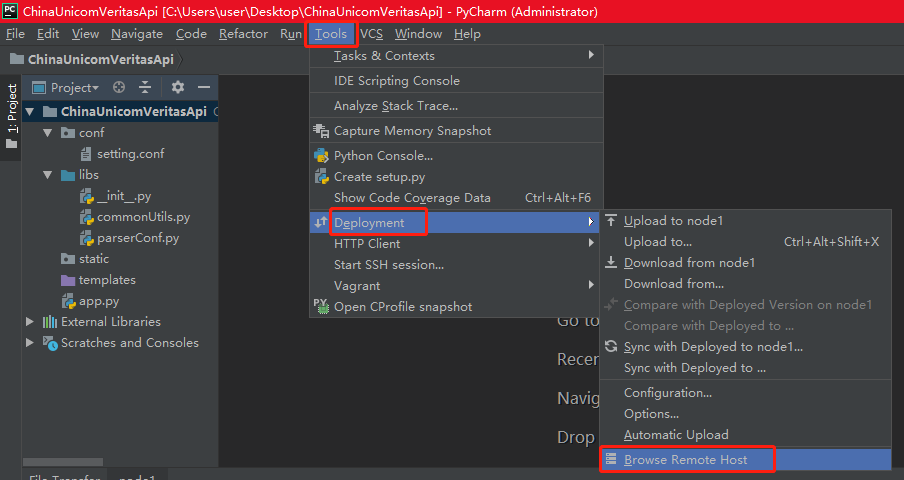Select __init__.py in project tree
904x480 pixels.
(x=124, y=196)
